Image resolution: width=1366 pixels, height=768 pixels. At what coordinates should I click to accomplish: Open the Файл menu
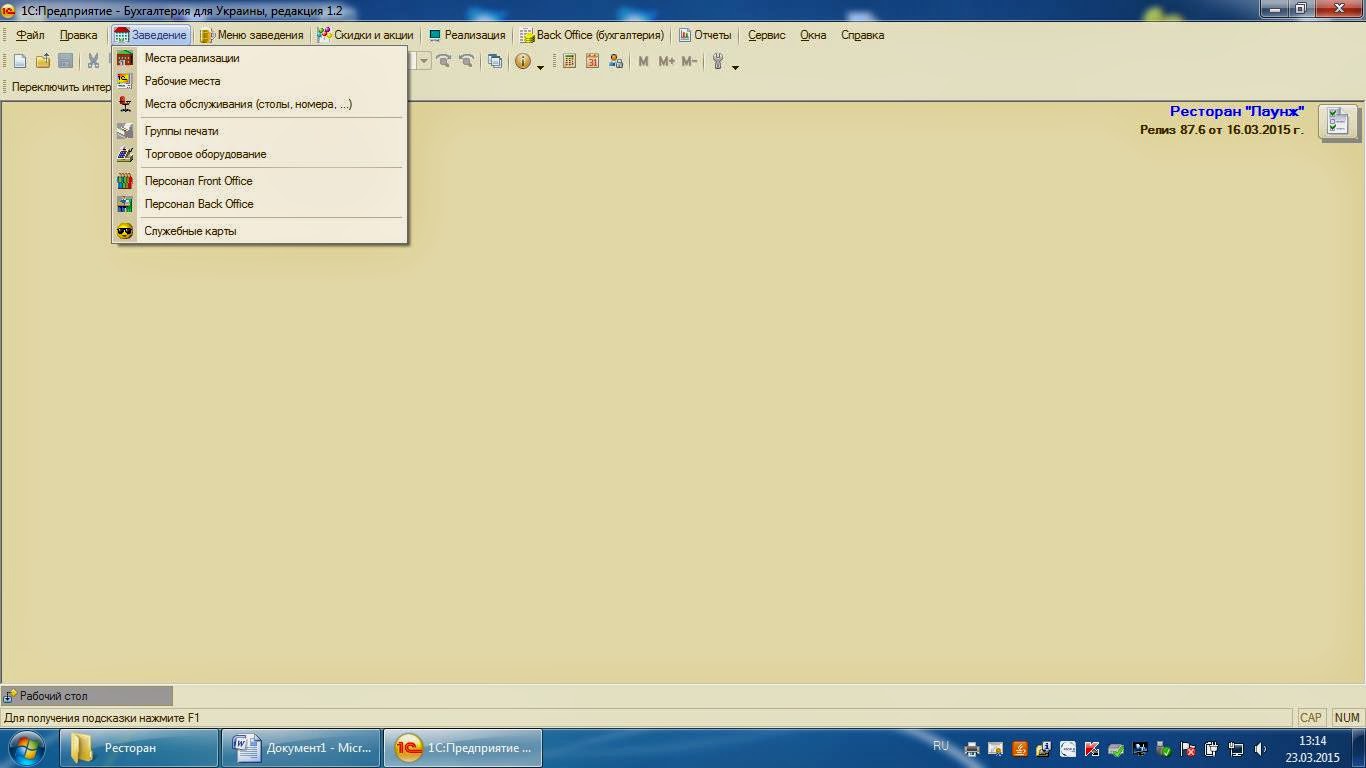tap(30, 35)
